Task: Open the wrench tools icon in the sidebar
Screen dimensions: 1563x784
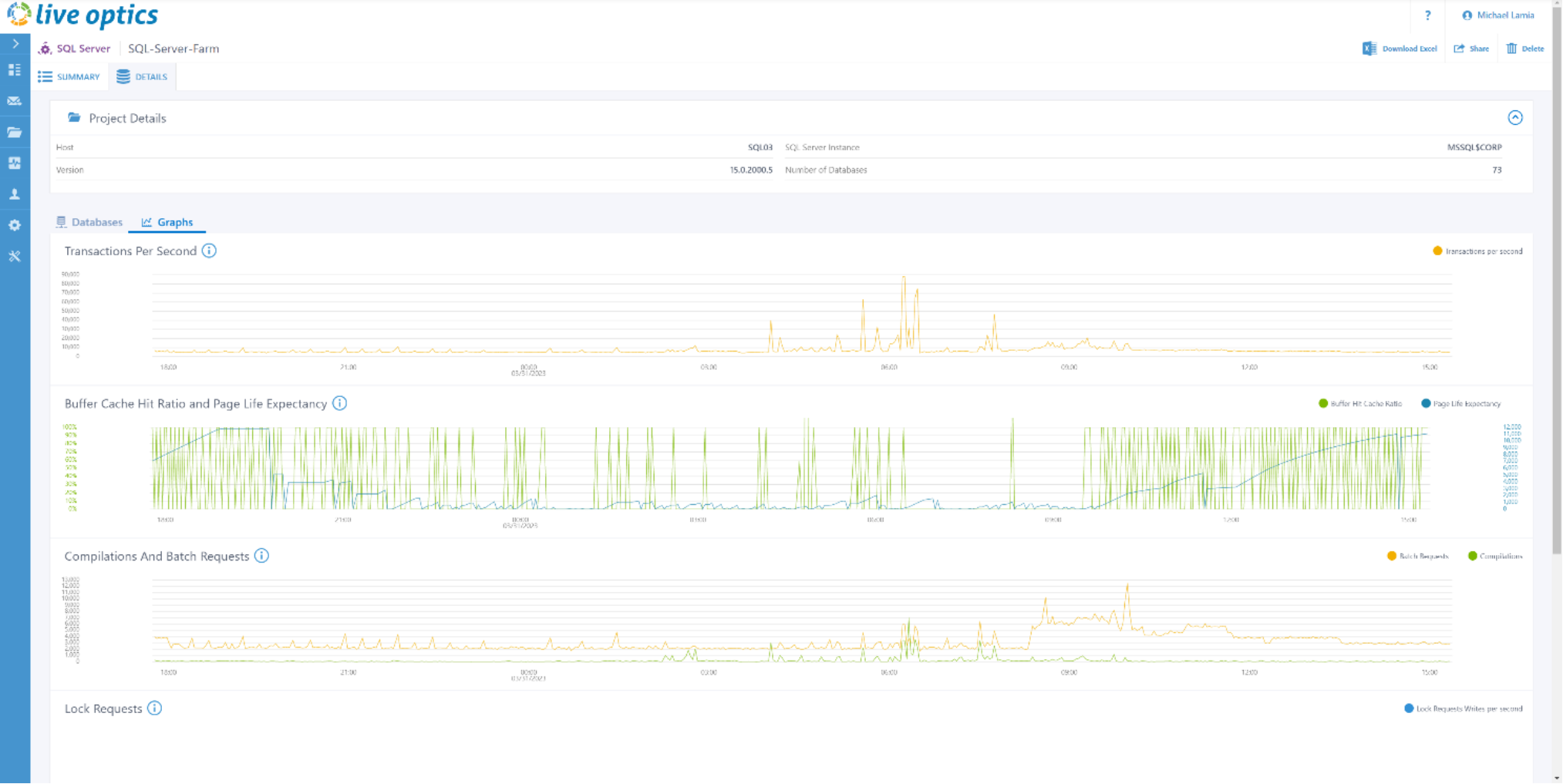Action: (x=15, y=256)
